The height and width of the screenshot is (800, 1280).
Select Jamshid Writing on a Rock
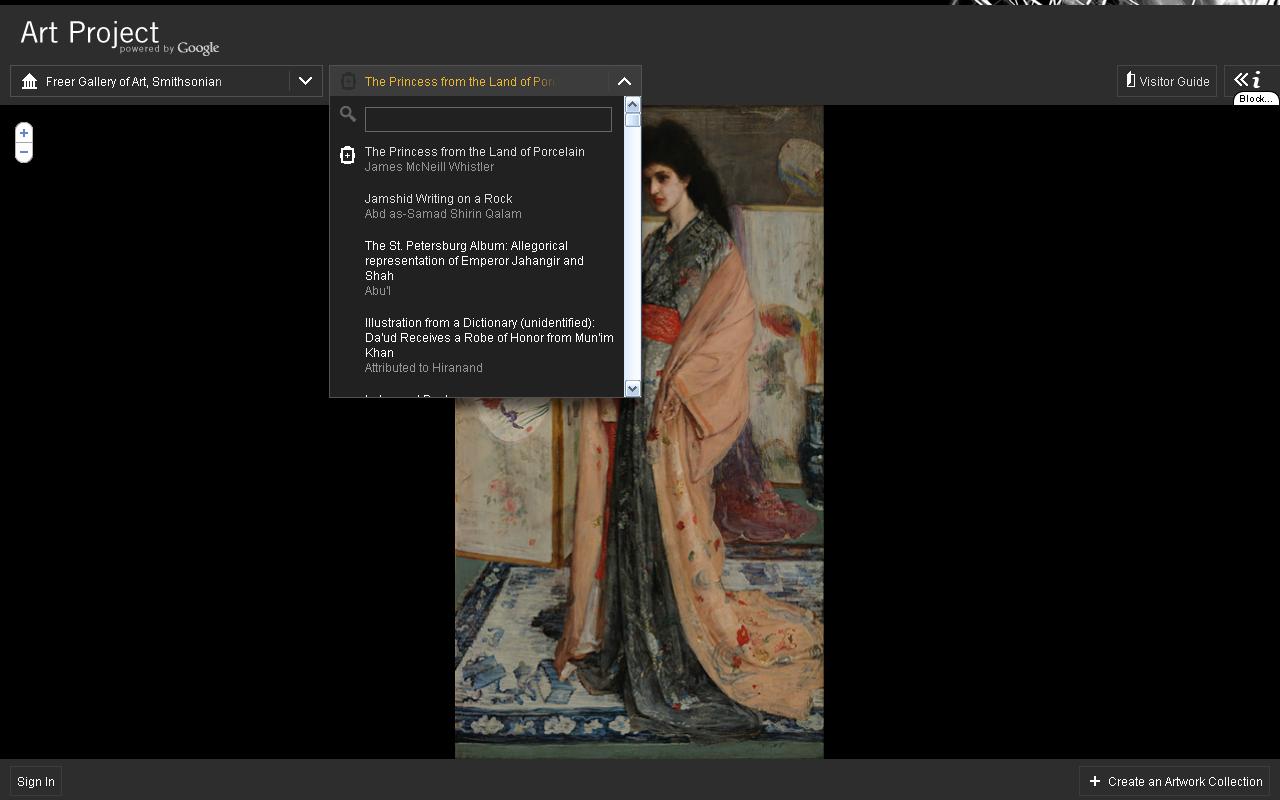point(439,199)
